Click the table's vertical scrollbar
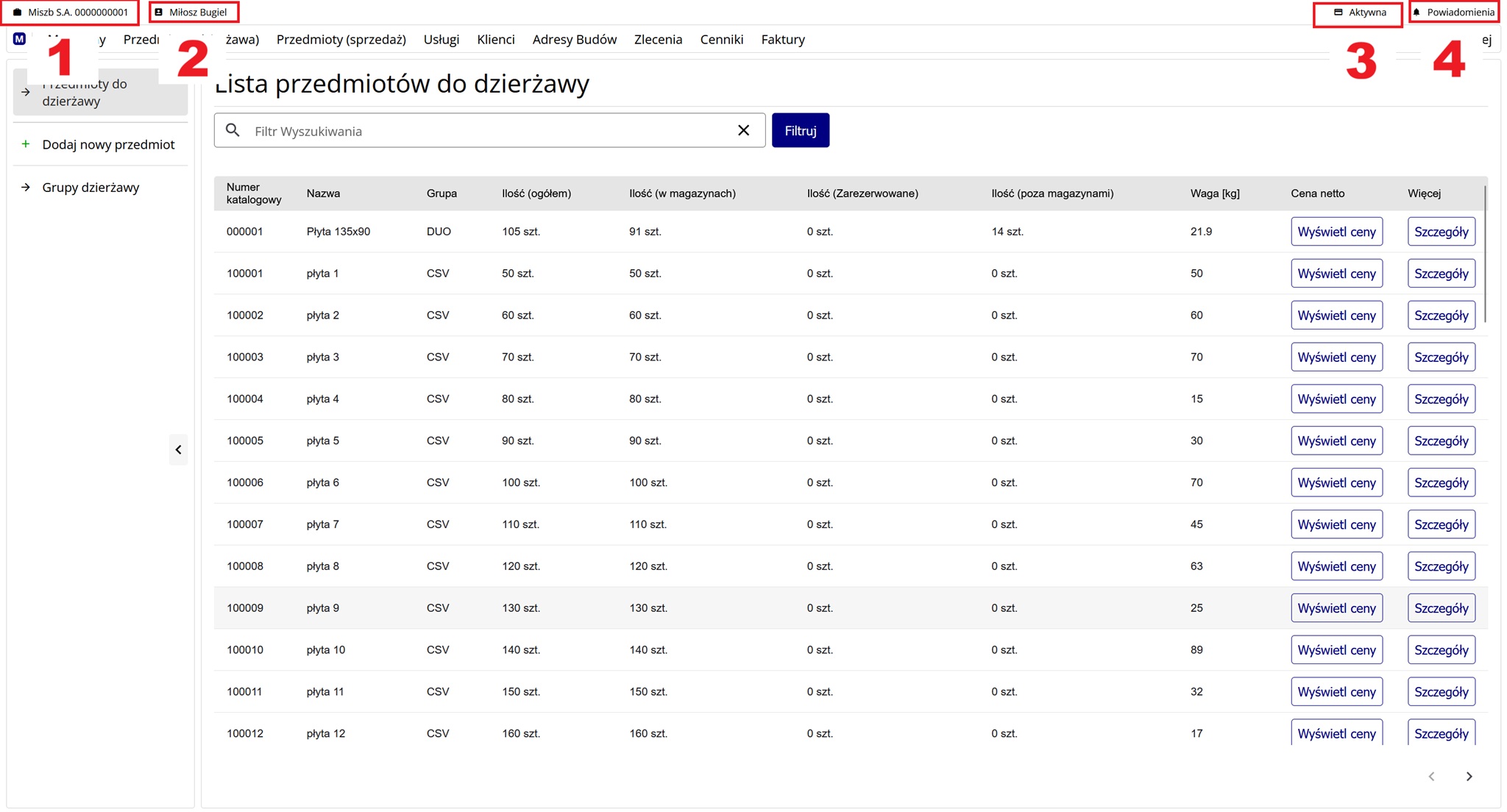The image size is (1507, 812). tap(1485, 254)
